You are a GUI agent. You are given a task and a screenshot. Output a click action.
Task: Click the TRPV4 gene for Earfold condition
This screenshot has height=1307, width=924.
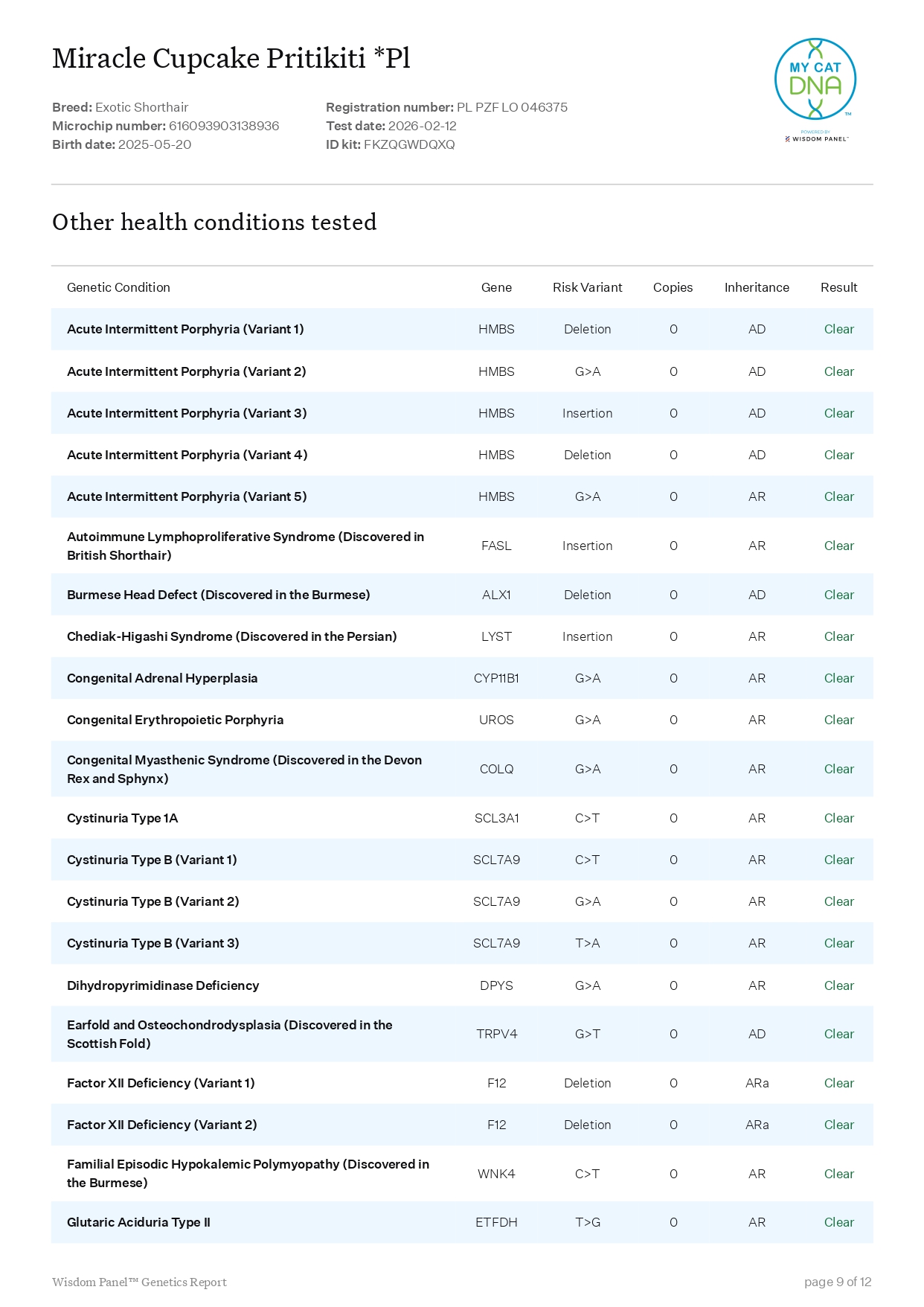pyautogui.click(x=496, y=1034)
